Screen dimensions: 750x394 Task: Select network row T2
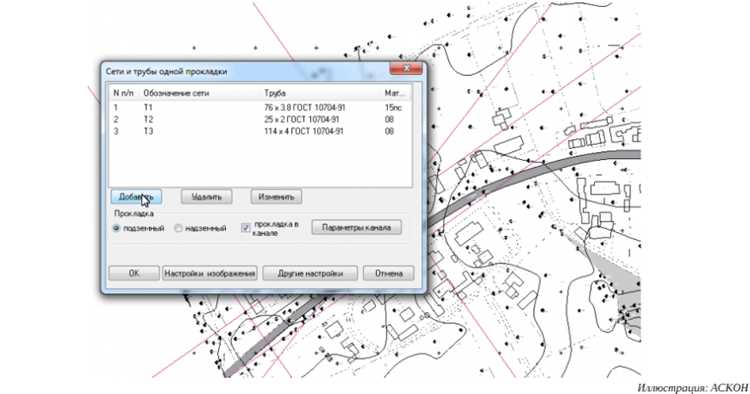[260, 119]
